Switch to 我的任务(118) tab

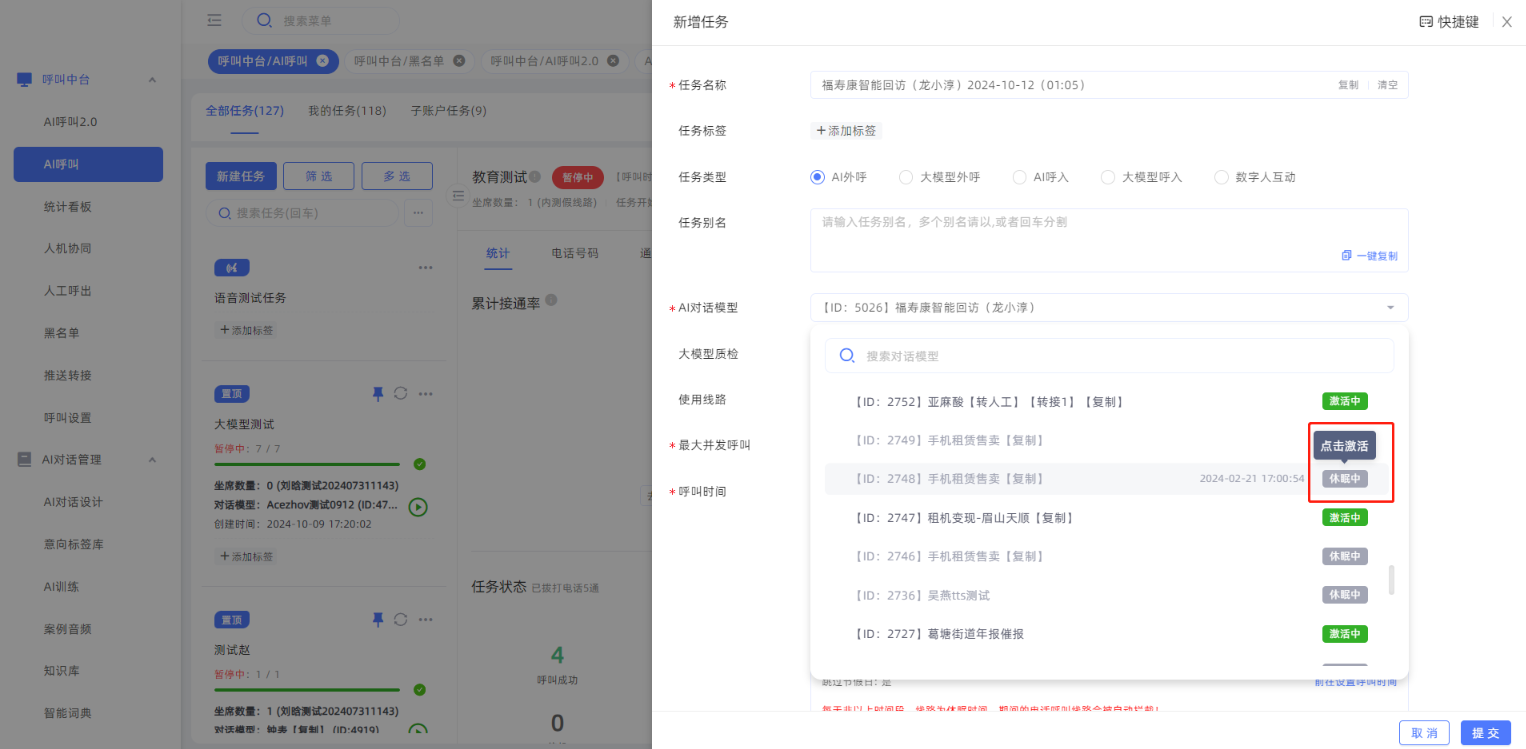coord(346,111)
